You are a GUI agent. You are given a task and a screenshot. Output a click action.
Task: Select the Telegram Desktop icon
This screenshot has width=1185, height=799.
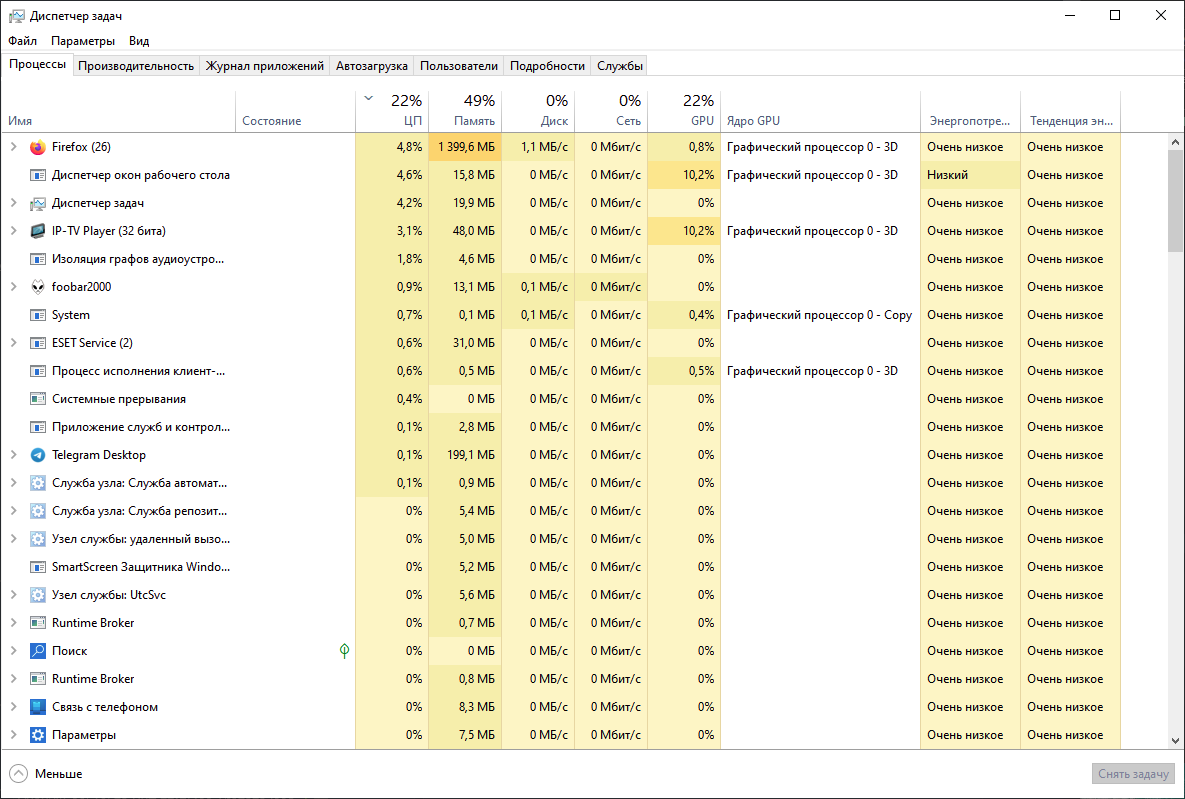pyautogui.click(x=38, y=455)
